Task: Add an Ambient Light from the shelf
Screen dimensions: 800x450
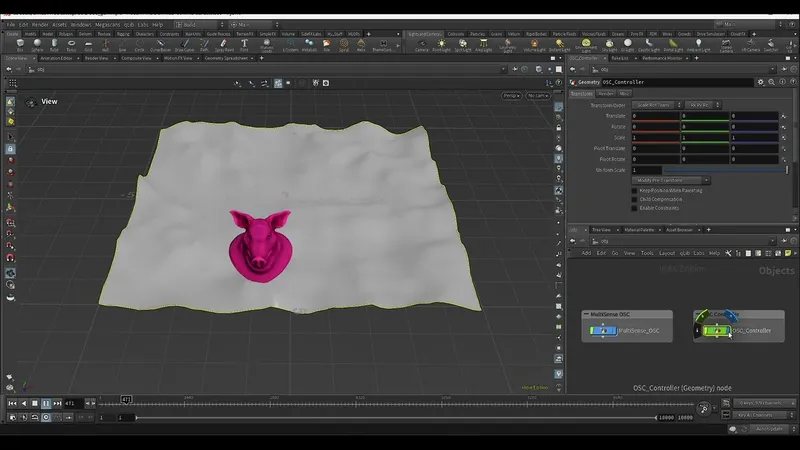Action: 698,45
